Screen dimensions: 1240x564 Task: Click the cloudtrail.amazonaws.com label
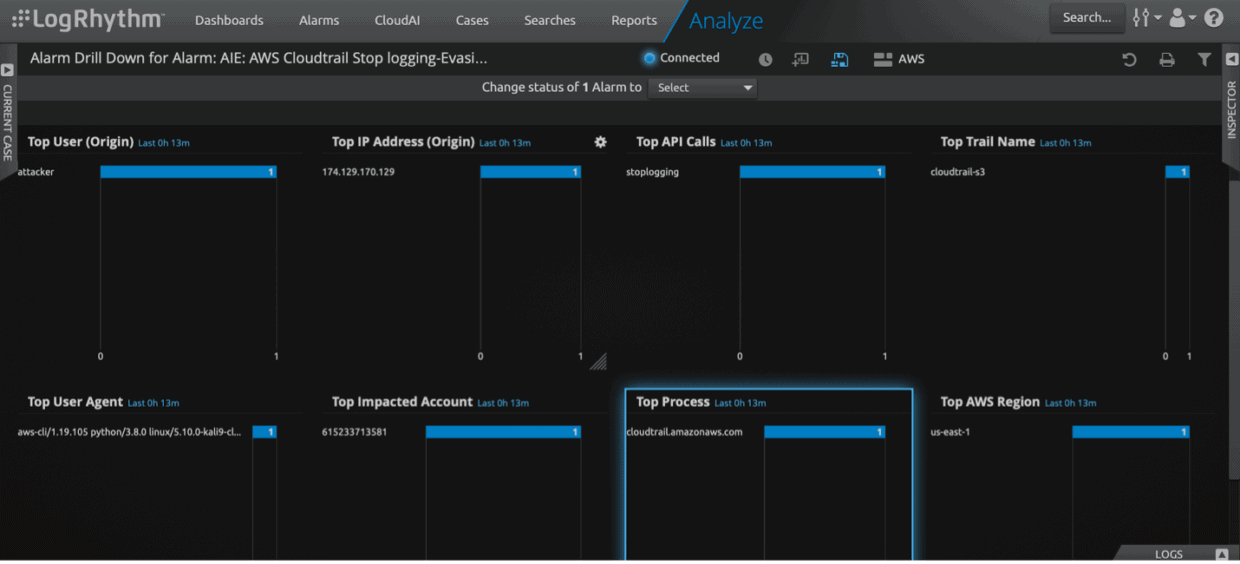[x=684, y=432]
